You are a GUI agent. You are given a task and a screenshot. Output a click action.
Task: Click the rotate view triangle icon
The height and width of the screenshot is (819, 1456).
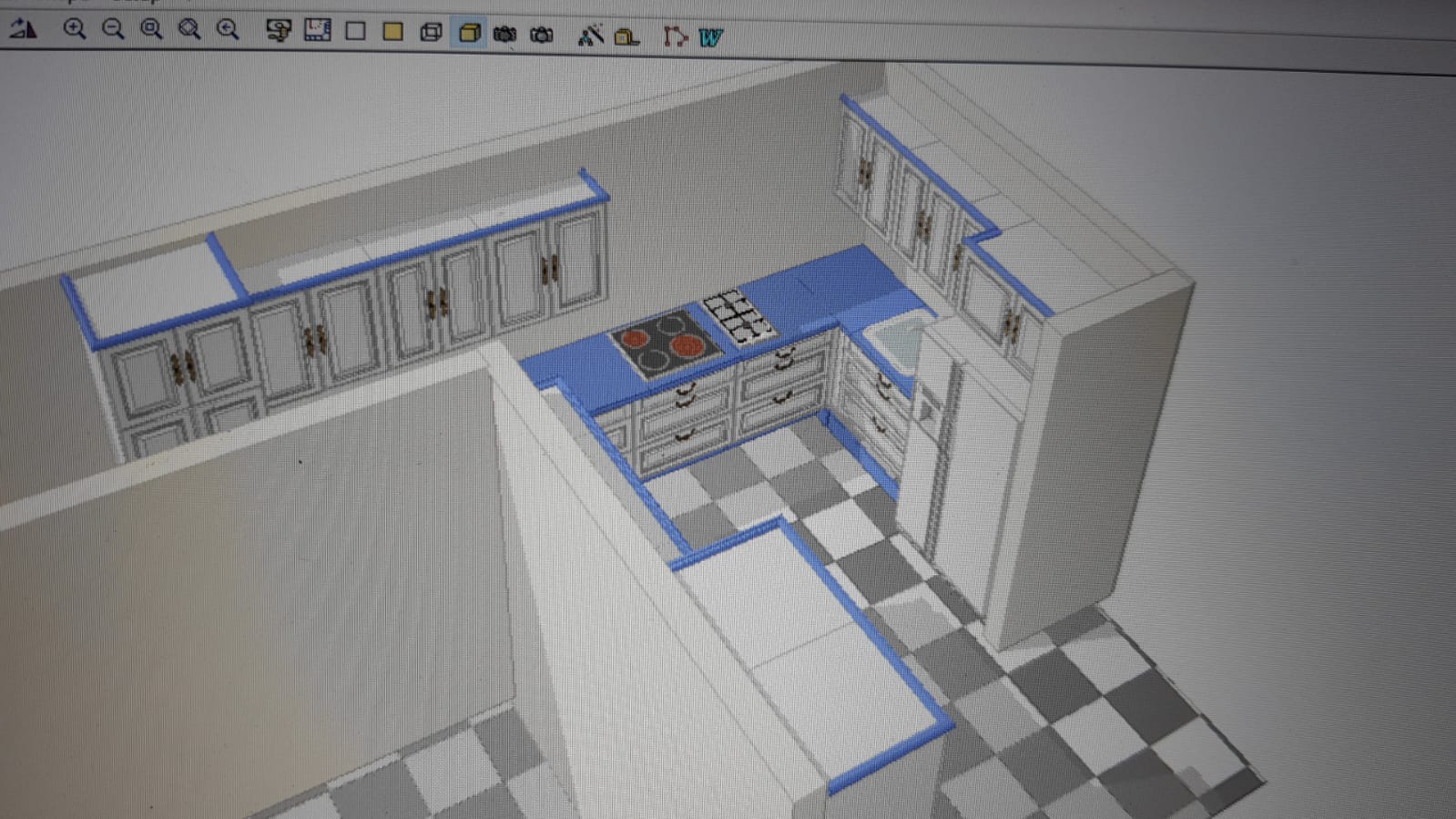click(x=23, y=28)
